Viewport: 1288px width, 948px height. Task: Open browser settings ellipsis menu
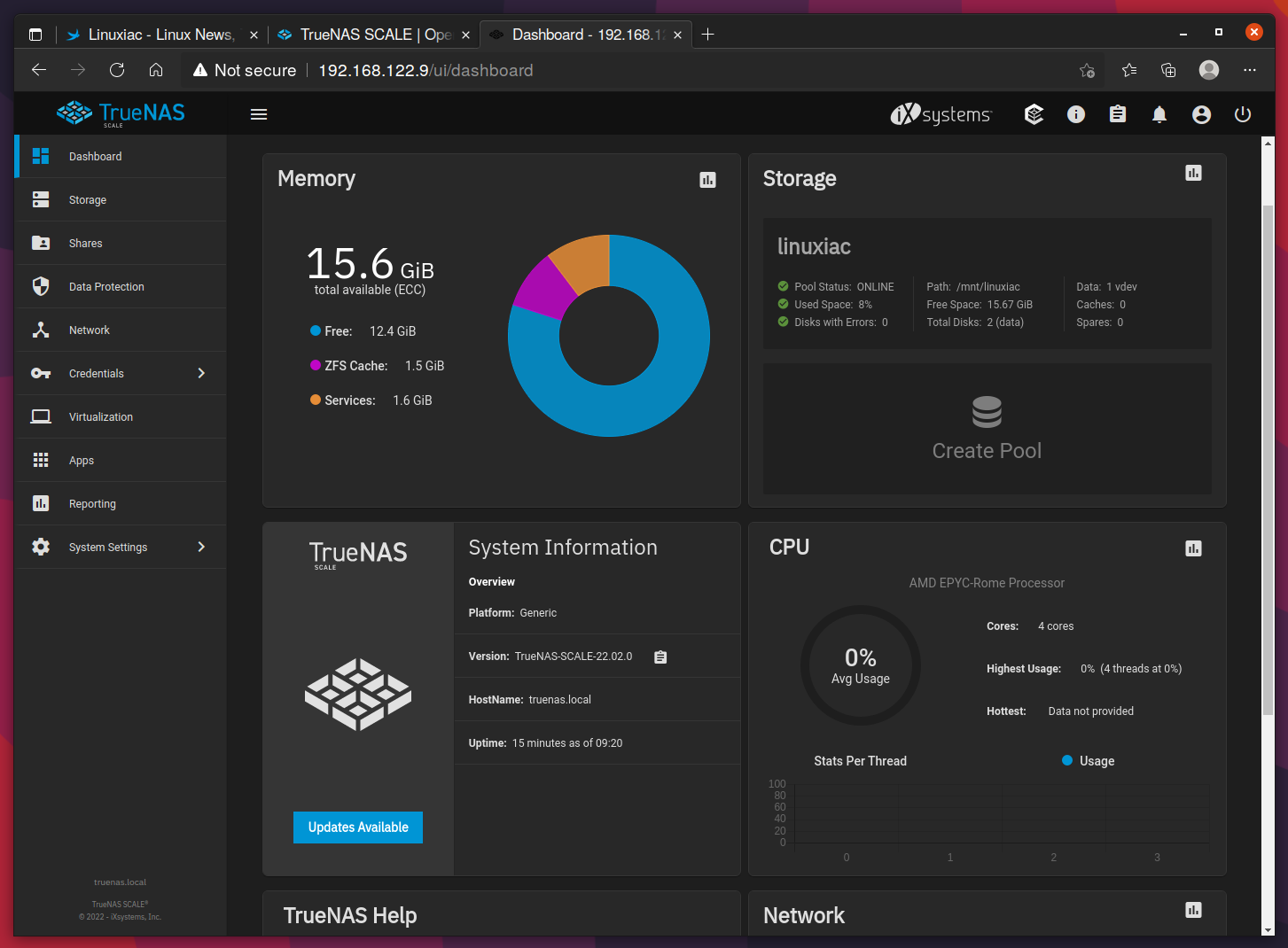(1250, 70)
